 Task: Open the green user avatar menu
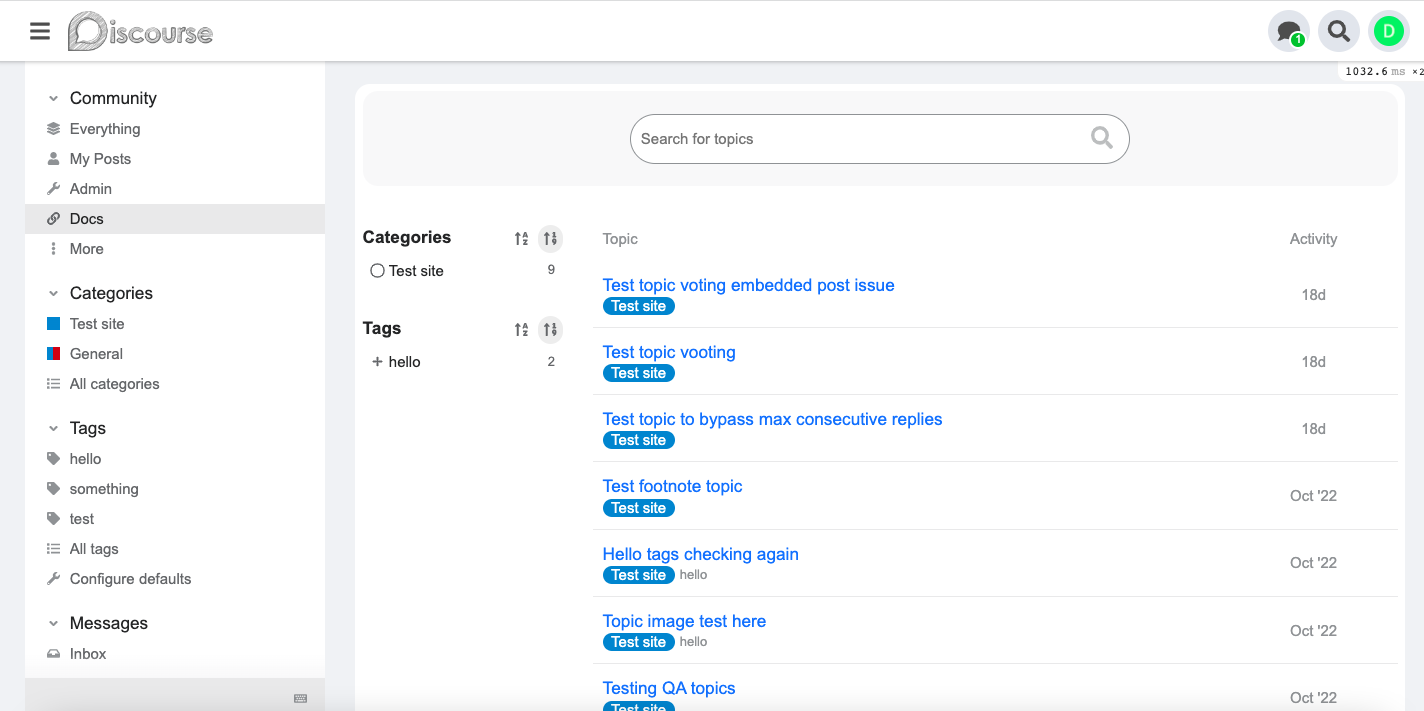coord(1388,31)
